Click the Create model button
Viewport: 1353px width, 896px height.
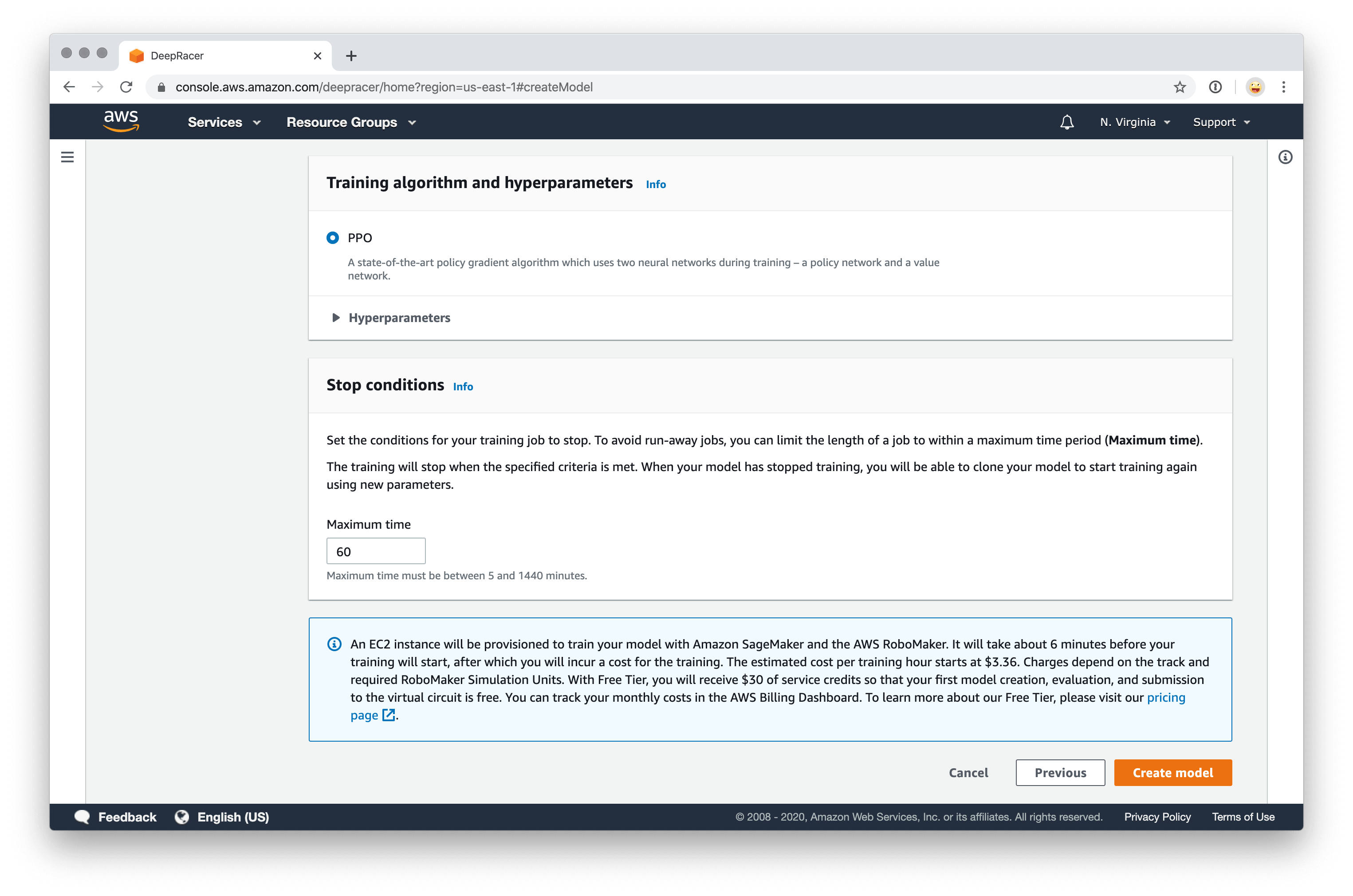click(x=1172, y=773)
